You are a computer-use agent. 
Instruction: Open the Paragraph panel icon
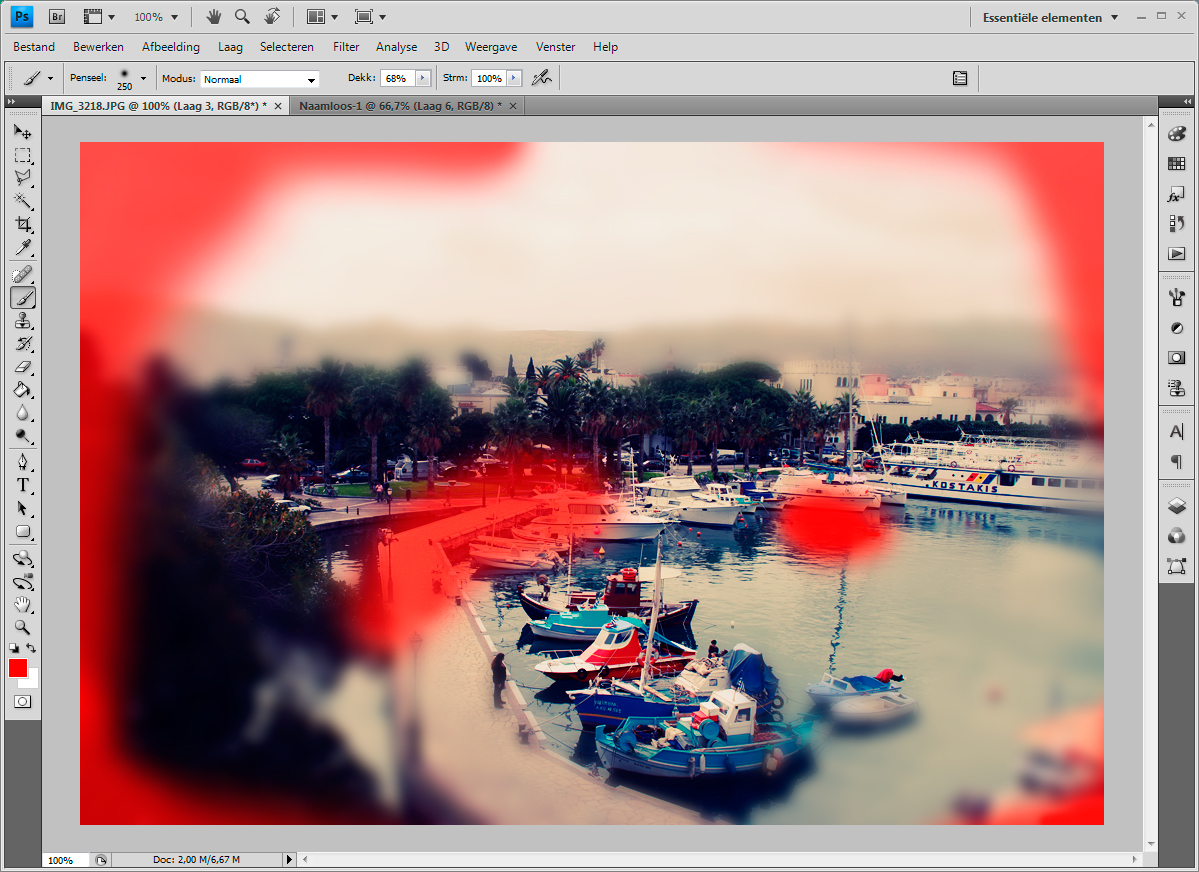pos(1177,461)
